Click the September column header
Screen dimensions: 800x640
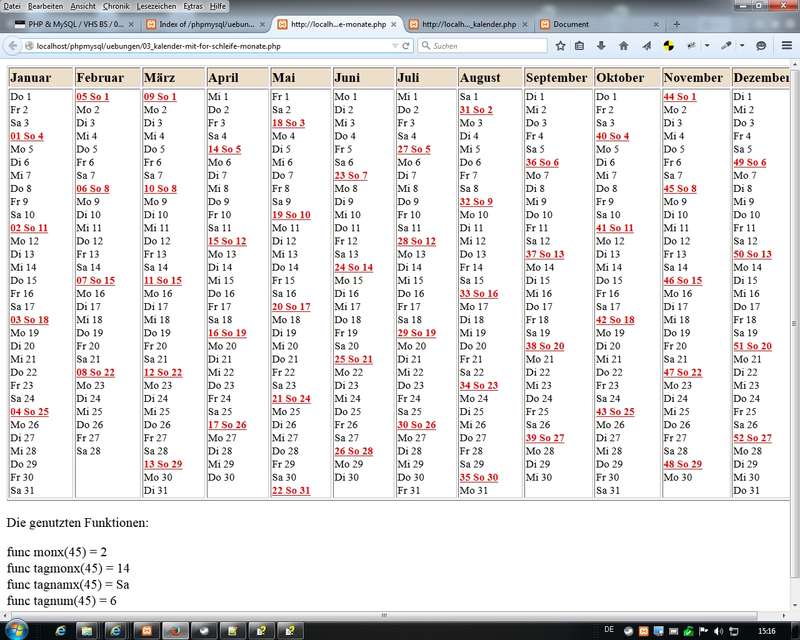point(557,78)
